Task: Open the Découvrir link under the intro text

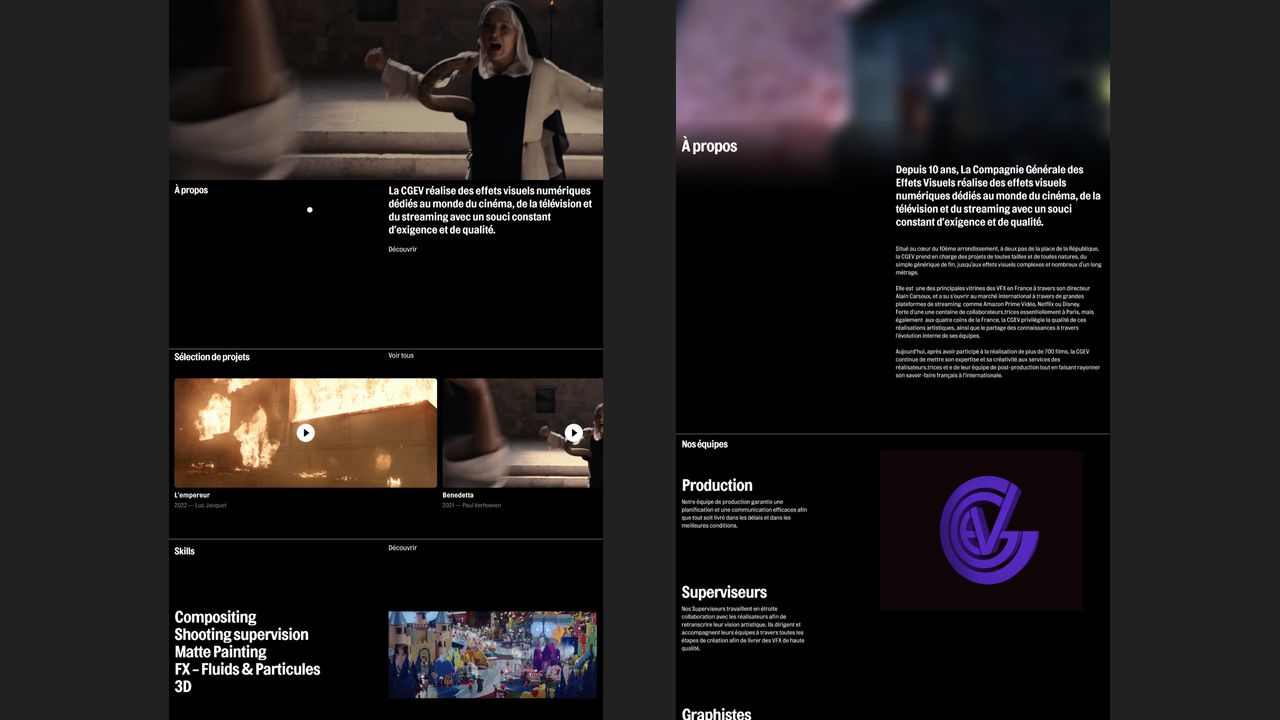Action: [402, 249]
